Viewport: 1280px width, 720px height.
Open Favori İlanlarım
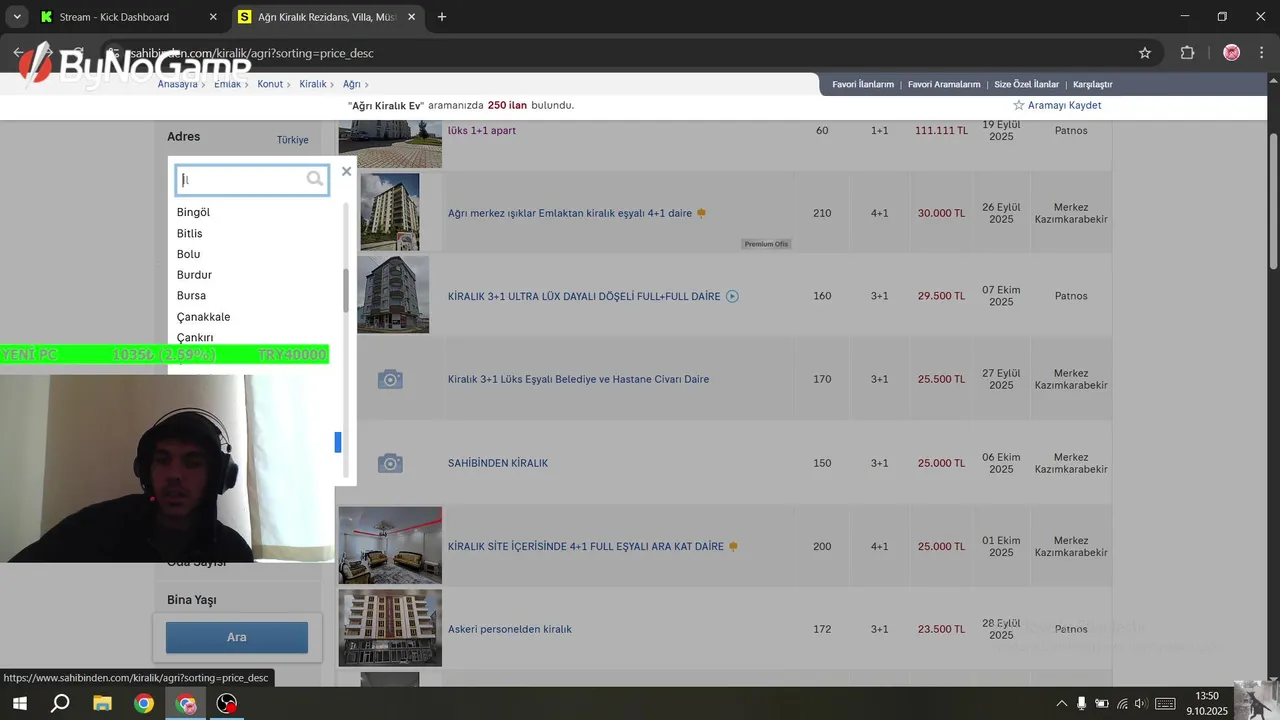[863, 85]
